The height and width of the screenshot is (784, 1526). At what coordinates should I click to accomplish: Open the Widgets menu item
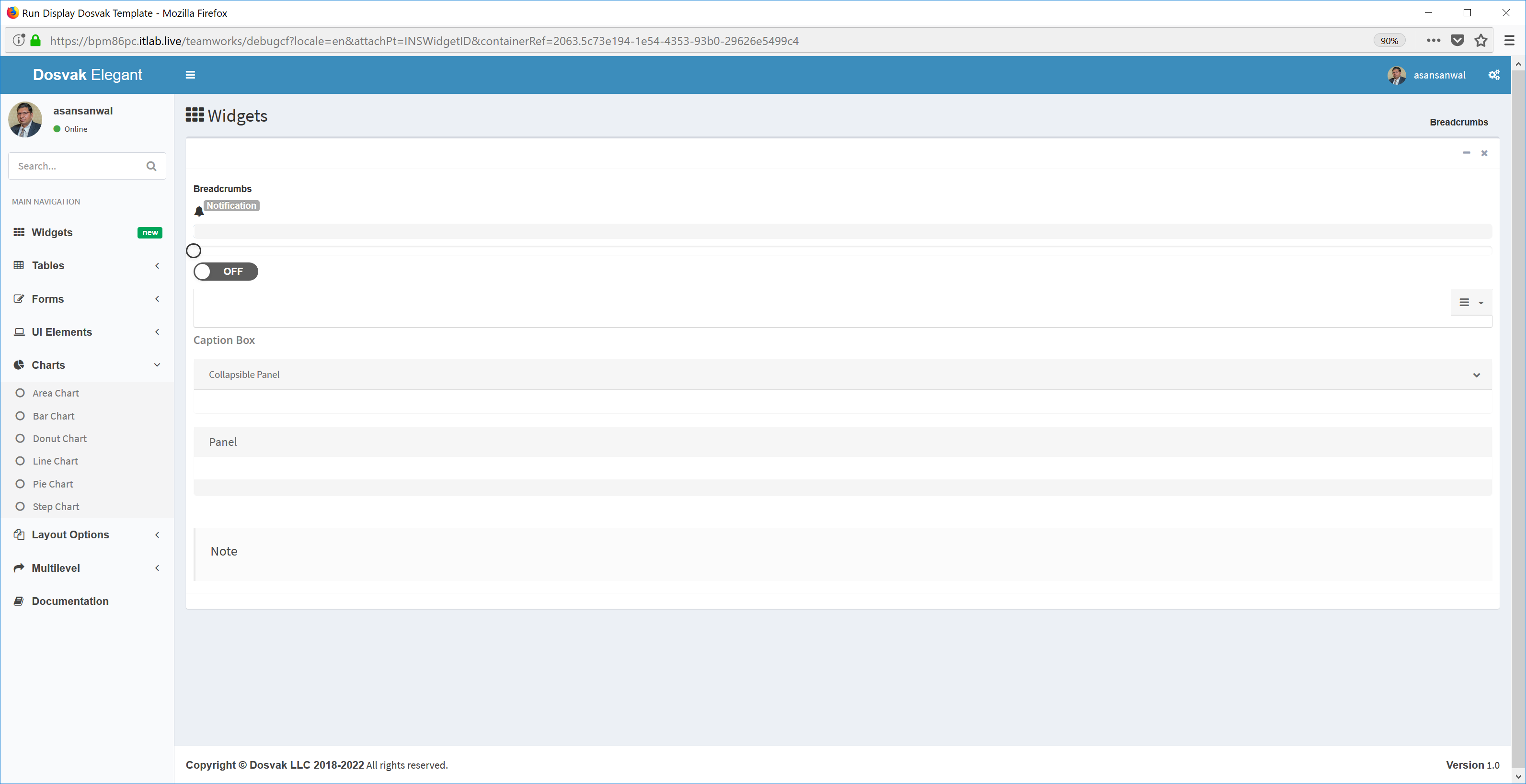pos(87,232)
